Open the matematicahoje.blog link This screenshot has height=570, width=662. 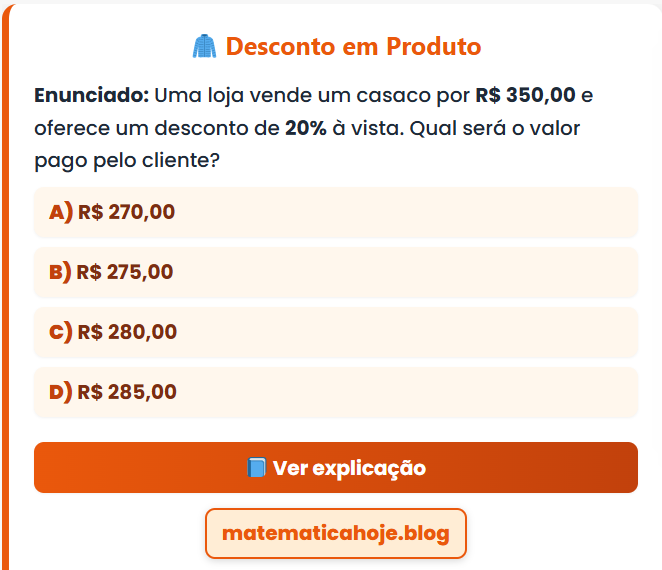pyautogui.click(x=336, y=533)
